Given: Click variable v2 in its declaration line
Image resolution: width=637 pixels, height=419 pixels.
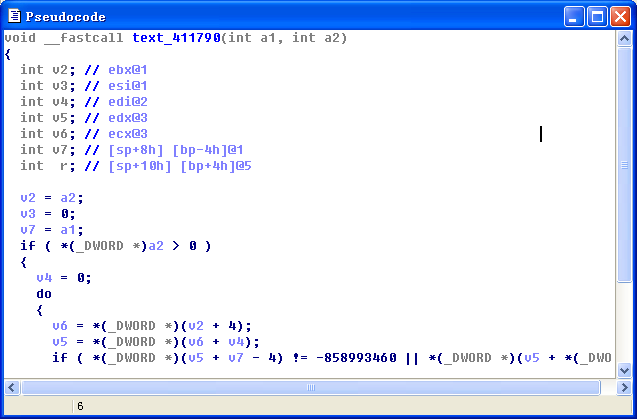Looking at the screenshot, I should click(60, 70).
